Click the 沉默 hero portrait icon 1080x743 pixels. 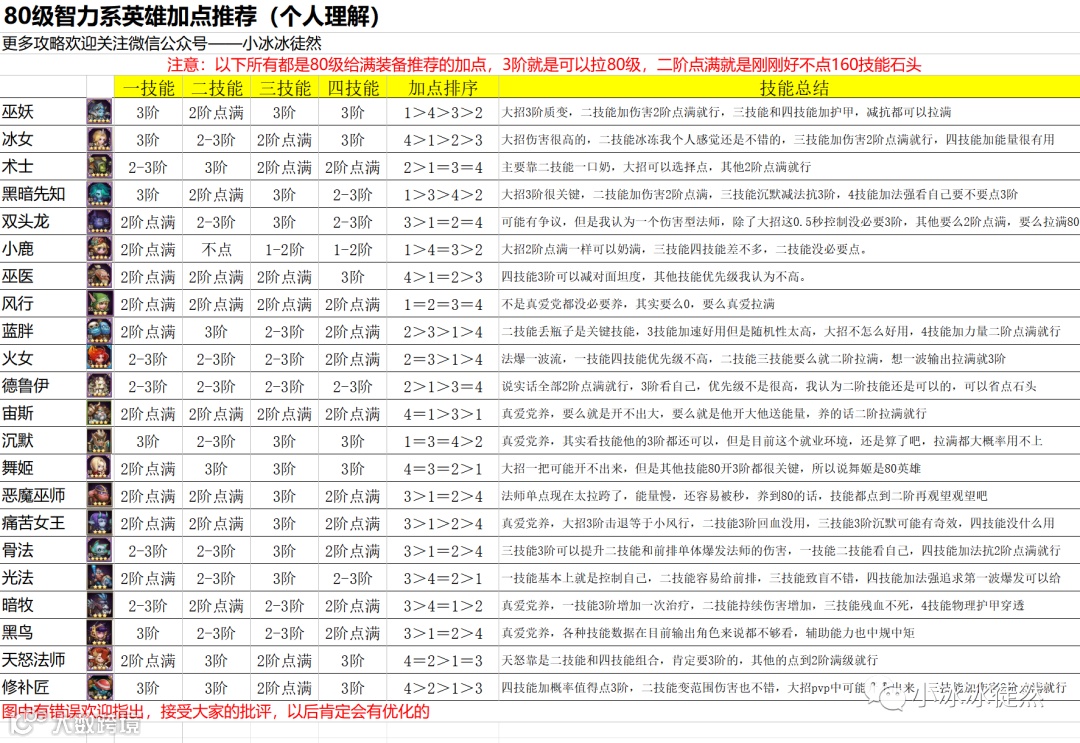click(x=99, y=441)
